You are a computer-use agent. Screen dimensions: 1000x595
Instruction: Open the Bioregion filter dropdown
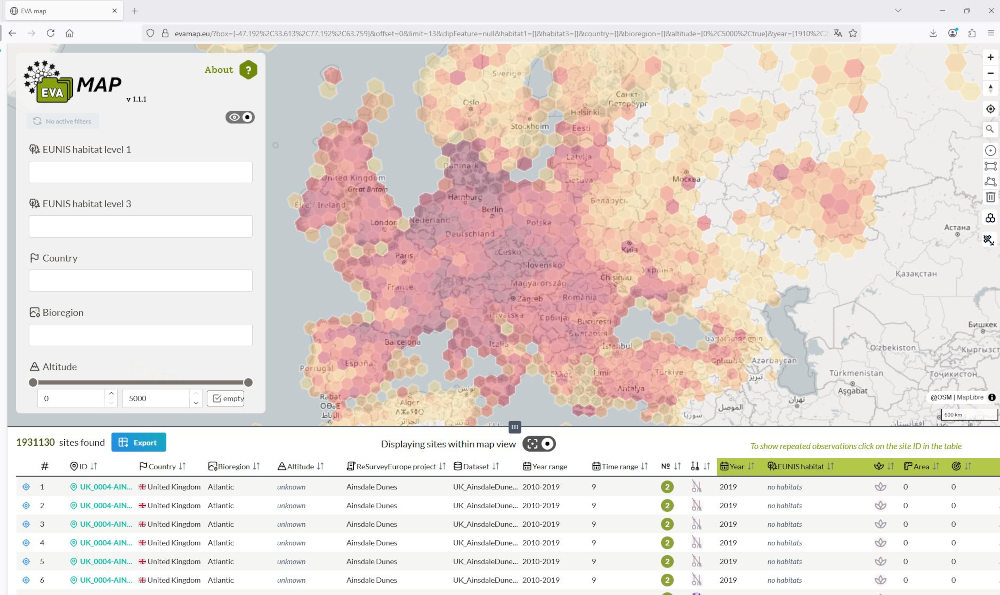click(140, 335)
